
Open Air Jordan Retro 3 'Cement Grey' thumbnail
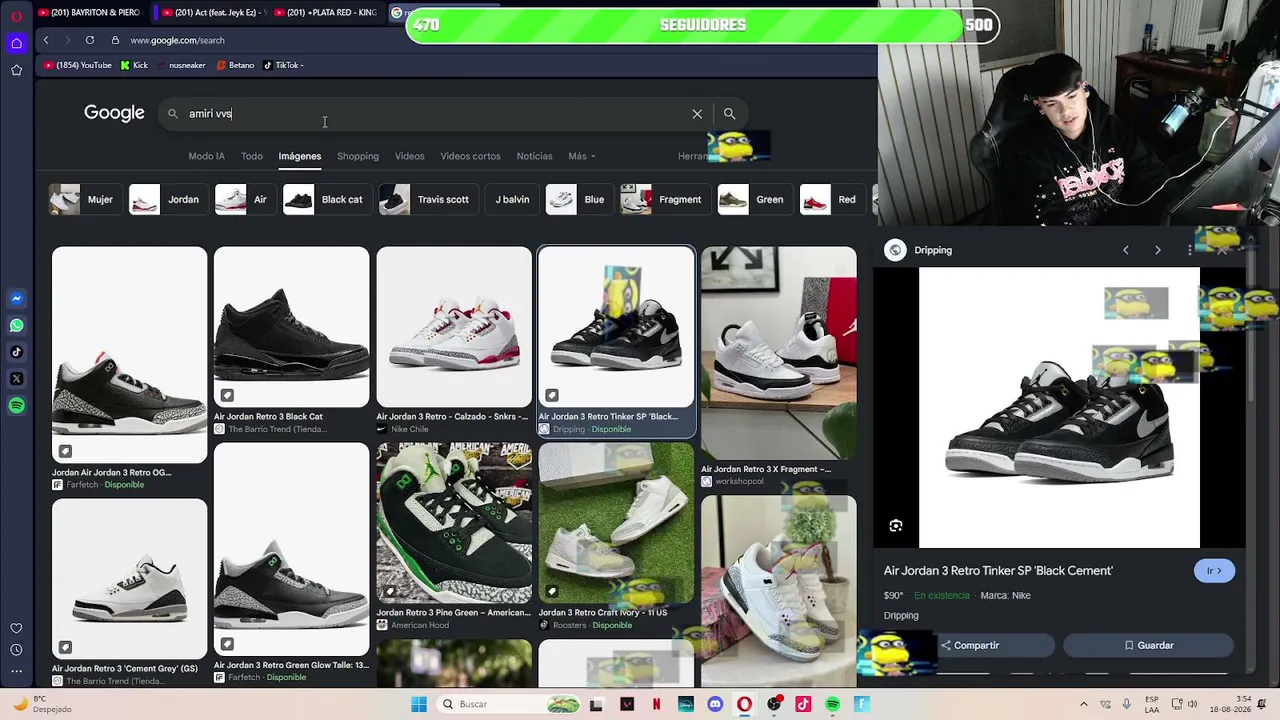[x=129, y=578]
